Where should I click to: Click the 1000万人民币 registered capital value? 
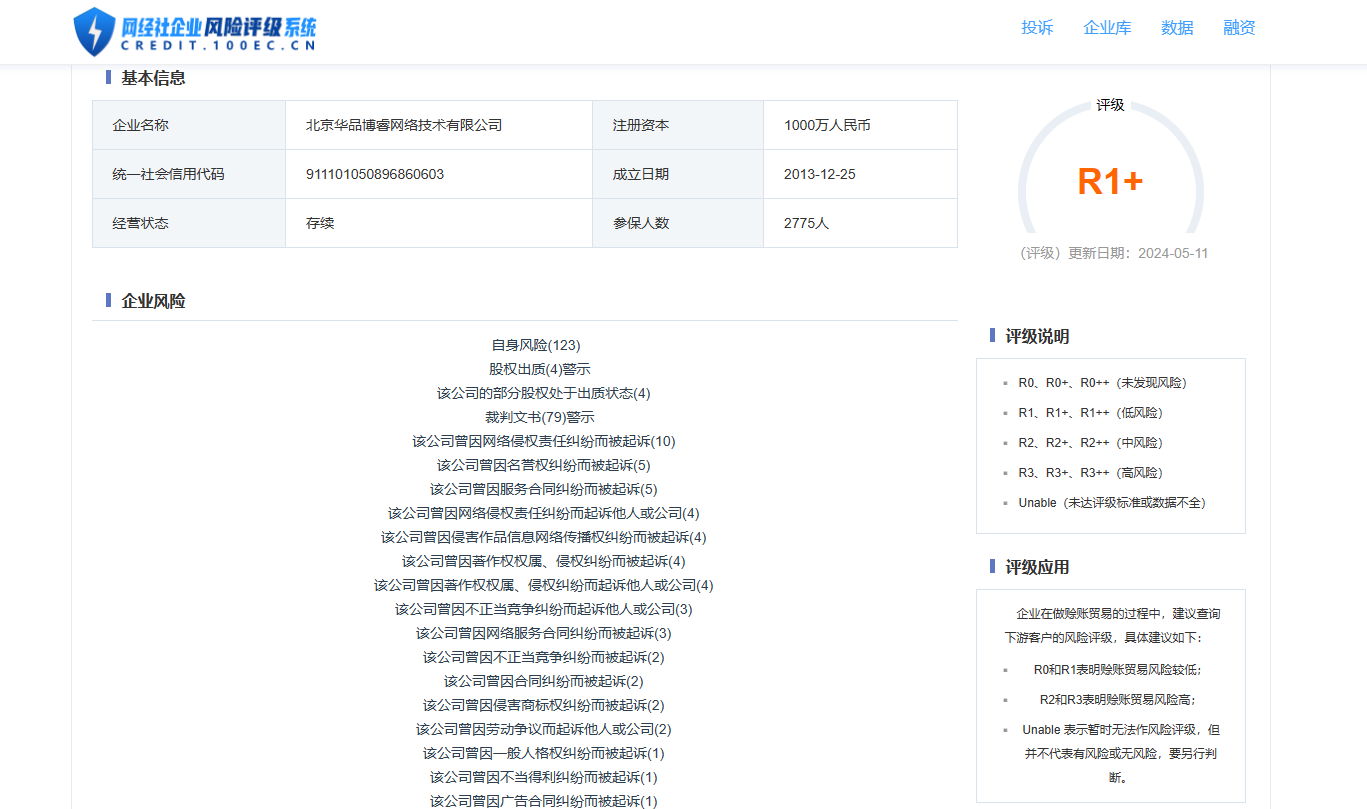pos(827,125)
